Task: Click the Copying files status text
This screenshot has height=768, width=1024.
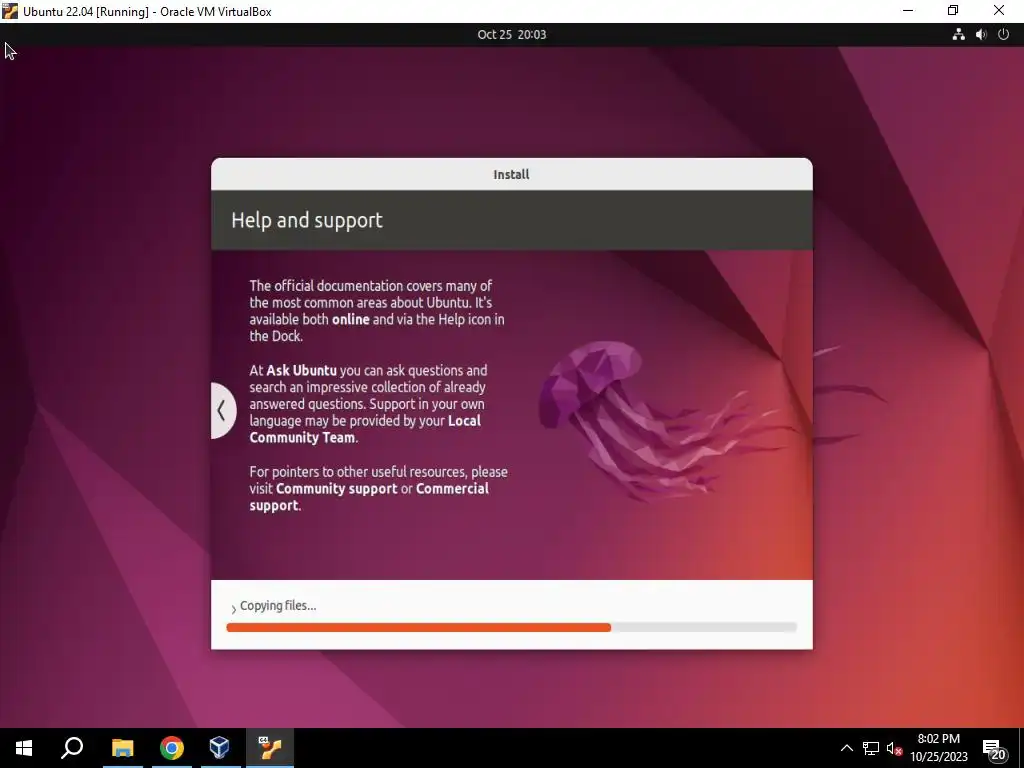Action: point(278,605)
